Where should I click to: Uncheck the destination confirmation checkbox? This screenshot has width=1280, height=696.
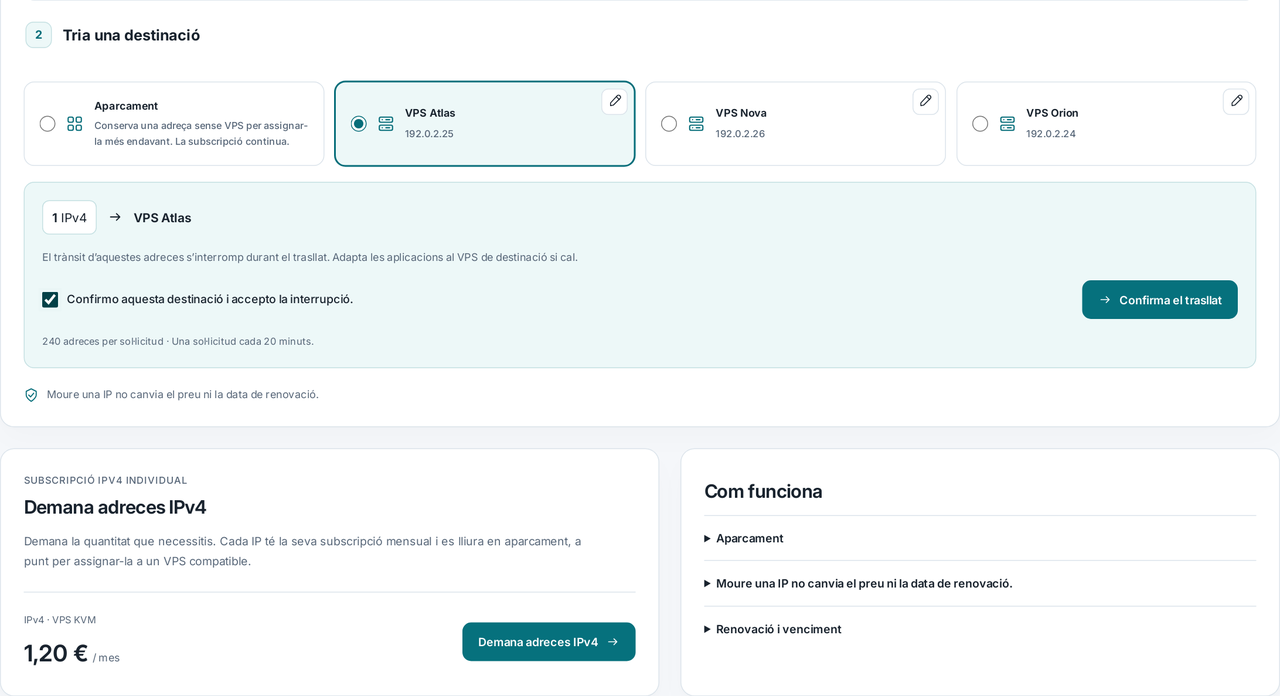point(50,299)
